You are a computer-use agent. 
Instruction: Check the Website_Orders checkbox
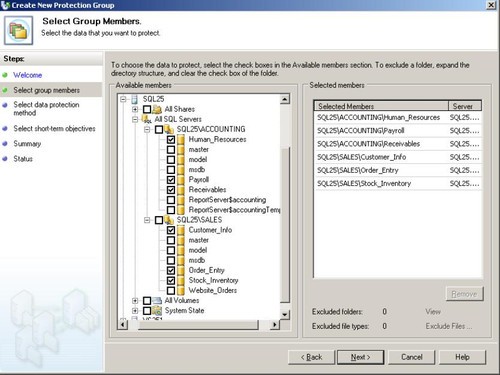click(x=171, y=290)
